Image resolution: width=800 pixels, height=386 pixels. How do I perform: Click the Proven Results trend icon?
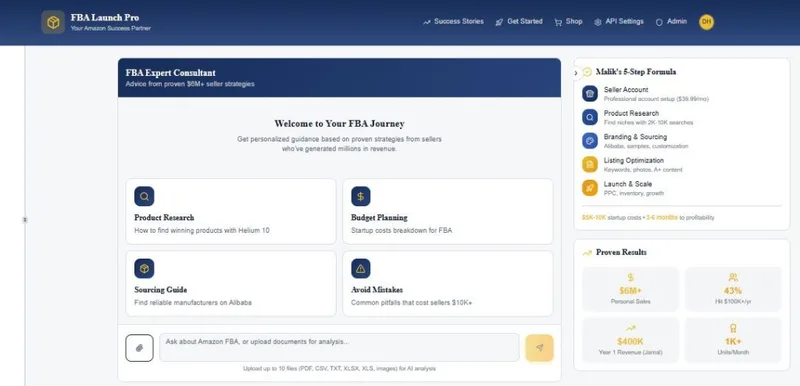[x=587, y=252]
